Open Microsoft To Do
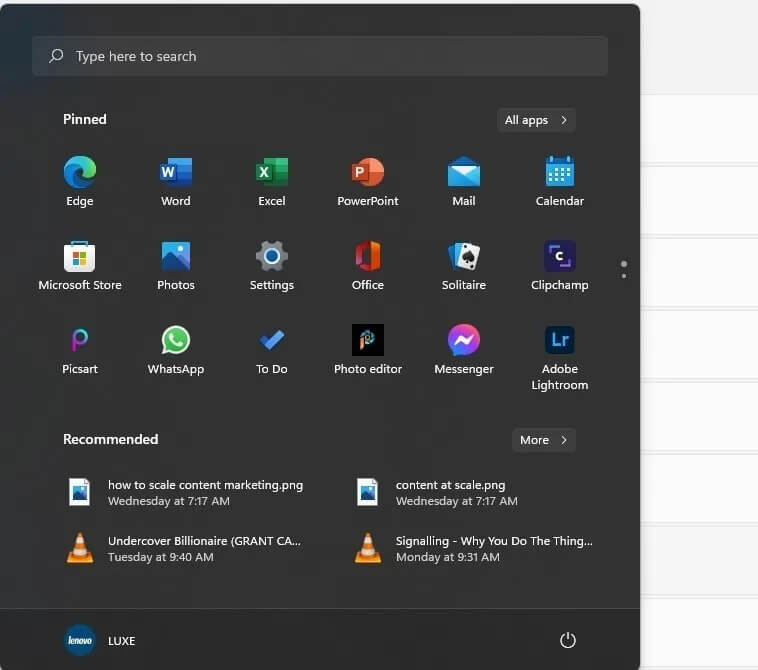The image size is (758, 670). click(272, 350)
